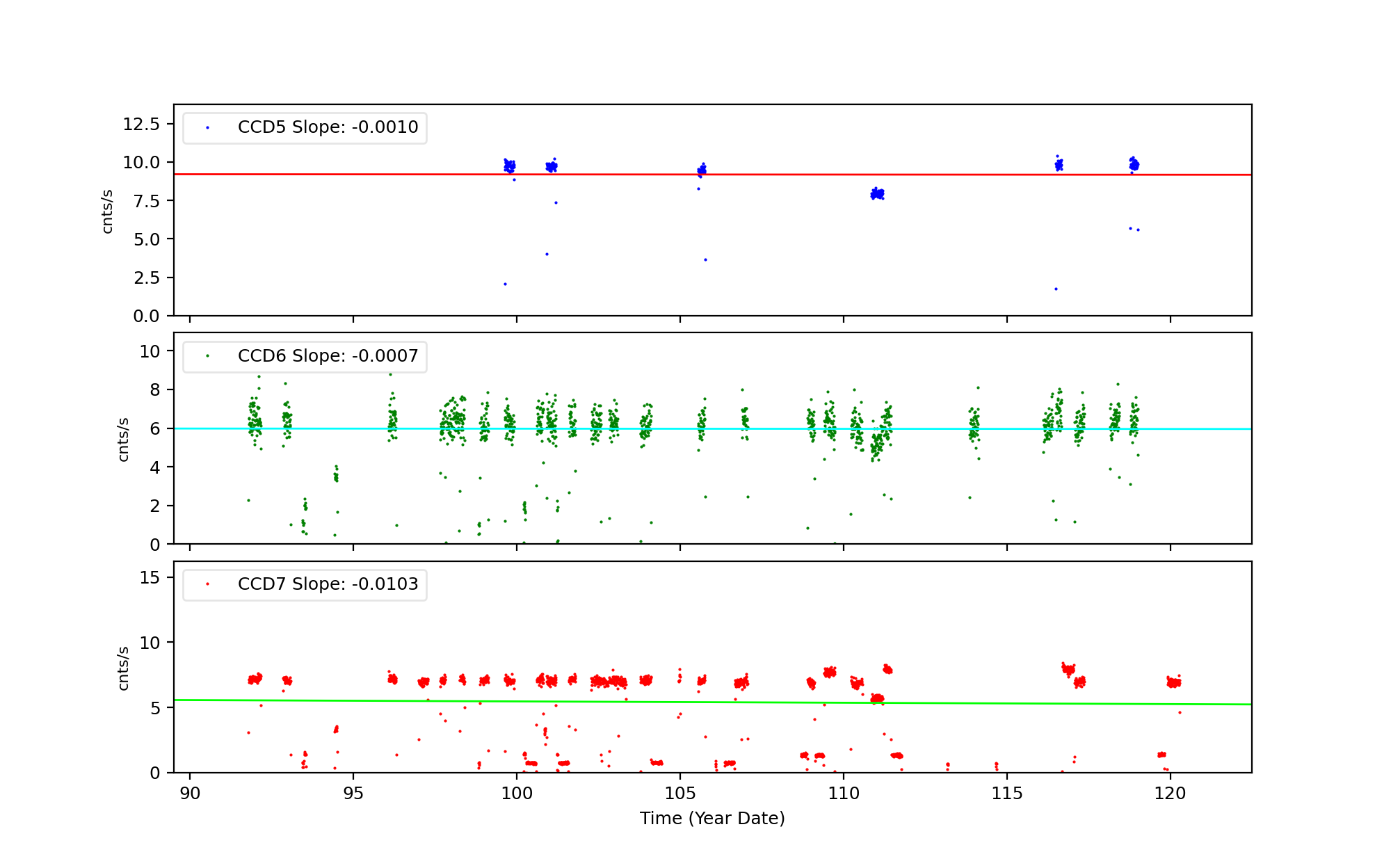Click the CCD6 Slope legend label
The height and width of the screenshot is (868, 1391).
coord(328,356)
